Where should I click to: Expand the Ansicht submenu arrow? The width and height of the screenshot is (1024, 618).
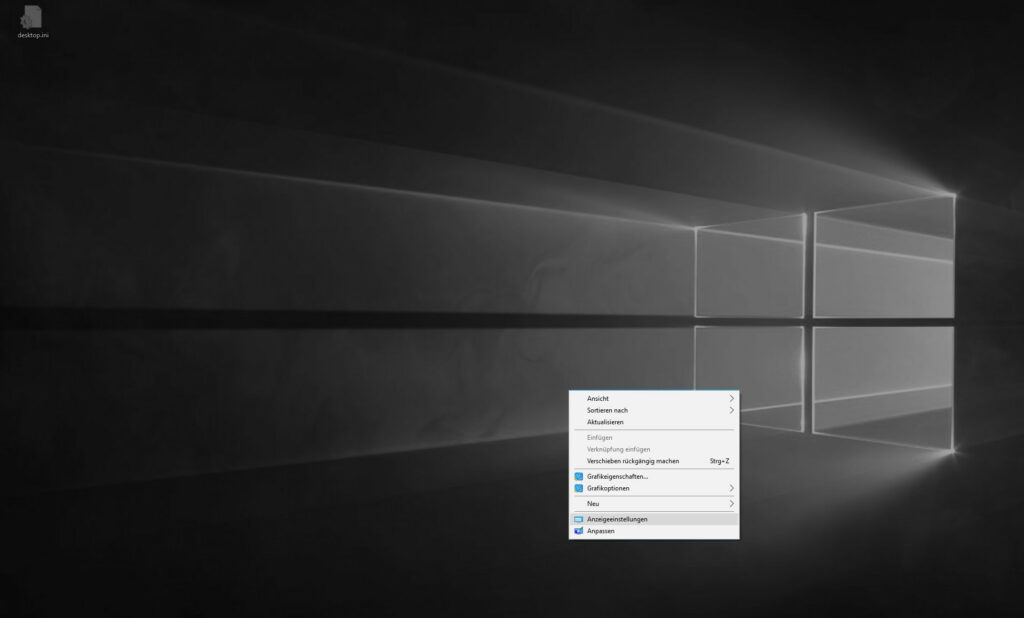pos(731,398)
